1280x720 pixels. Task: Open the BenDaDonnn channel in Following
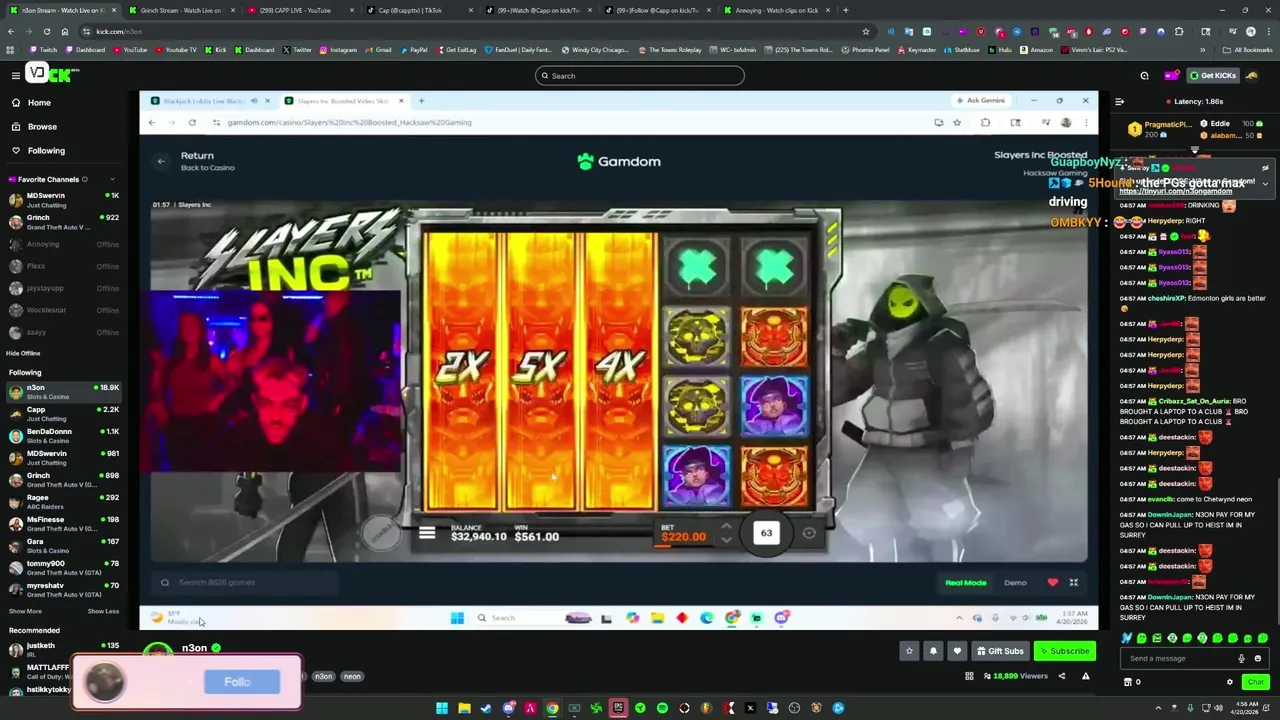pyautogui.click(x=62, y=436)
